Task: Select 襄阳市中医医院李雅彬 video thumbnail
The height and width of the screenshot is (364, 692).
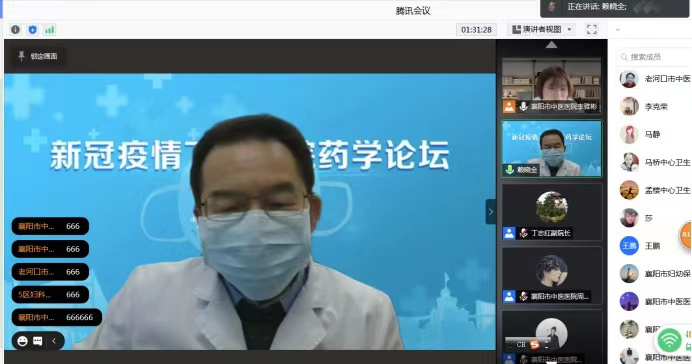Action: click(x=552, y=86)
